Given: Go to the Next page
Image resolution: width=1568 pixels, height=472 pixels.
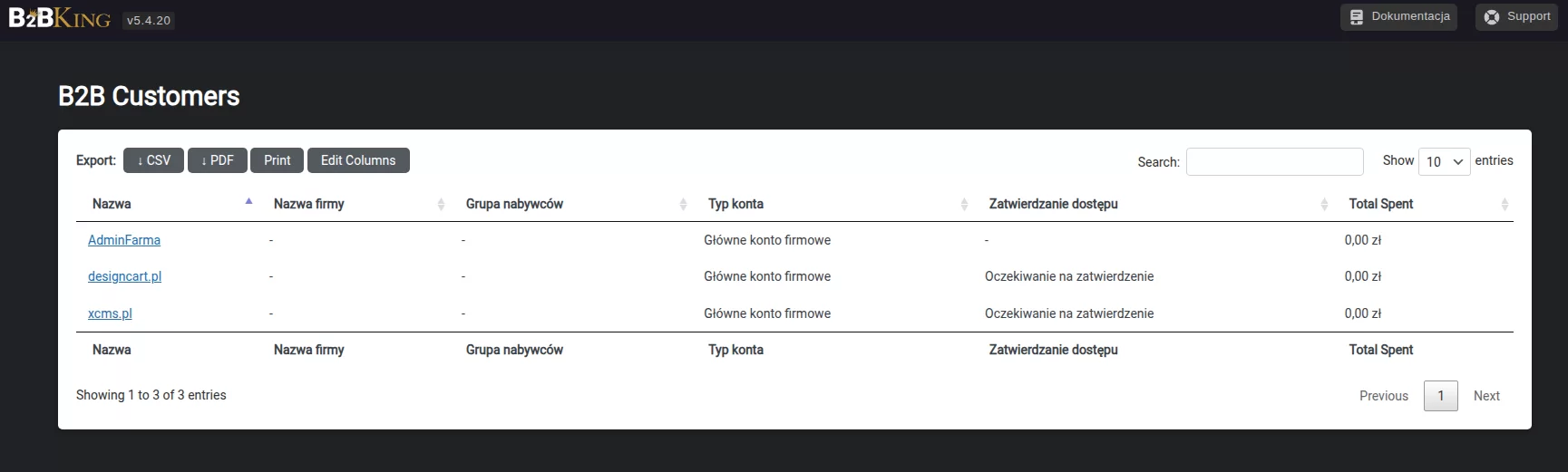Looking at the screenshot, I should point(1486,396).
